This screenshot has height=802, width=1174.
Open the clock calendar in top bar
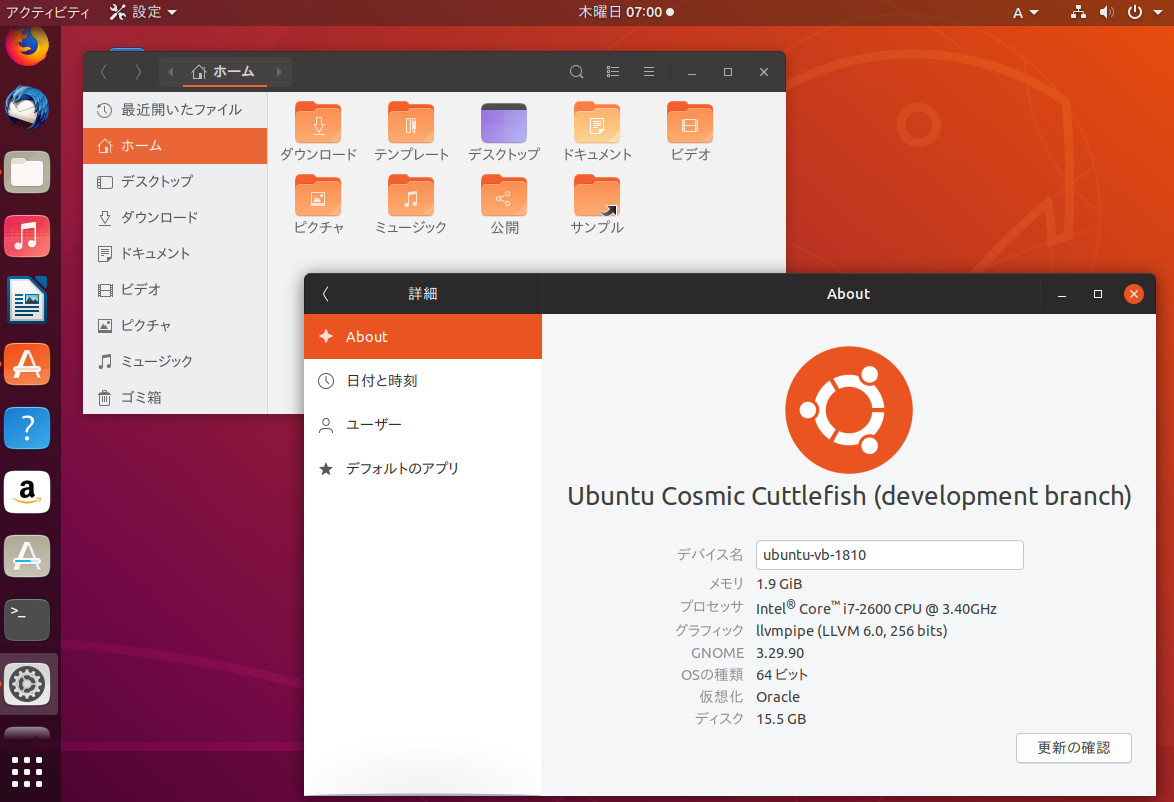626,12
